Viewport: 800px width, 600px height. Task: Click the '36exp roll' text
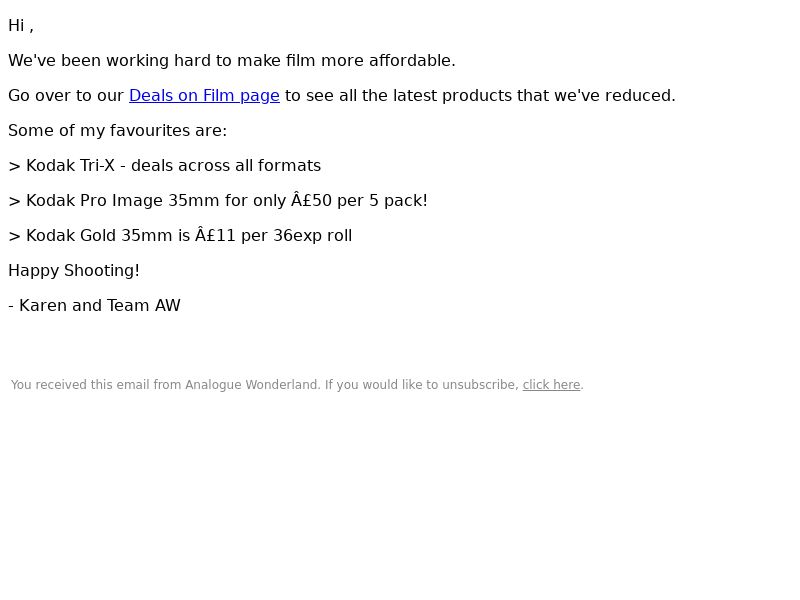[x=313, y=236]
